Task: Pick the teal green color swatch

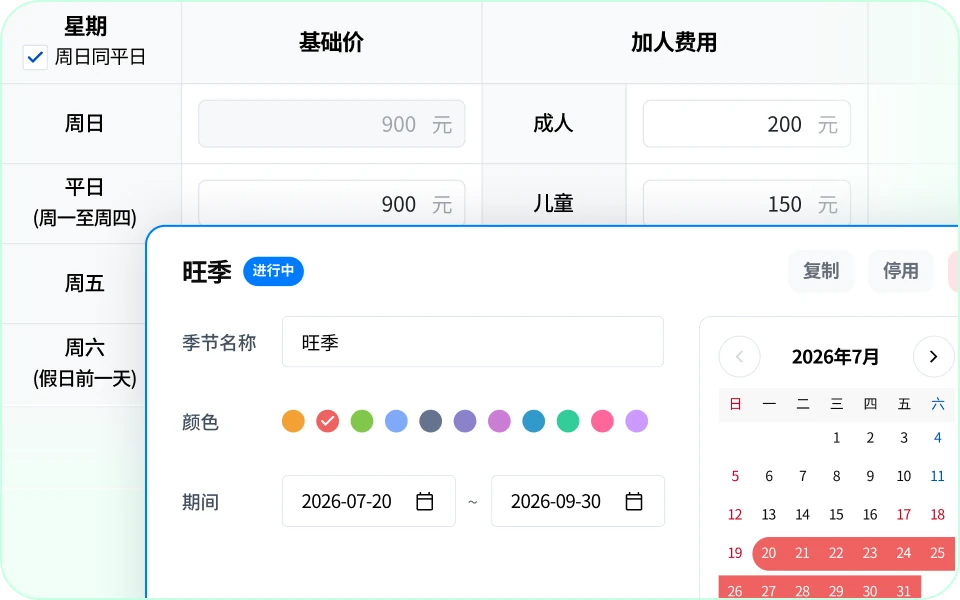Action: point(568,421)
